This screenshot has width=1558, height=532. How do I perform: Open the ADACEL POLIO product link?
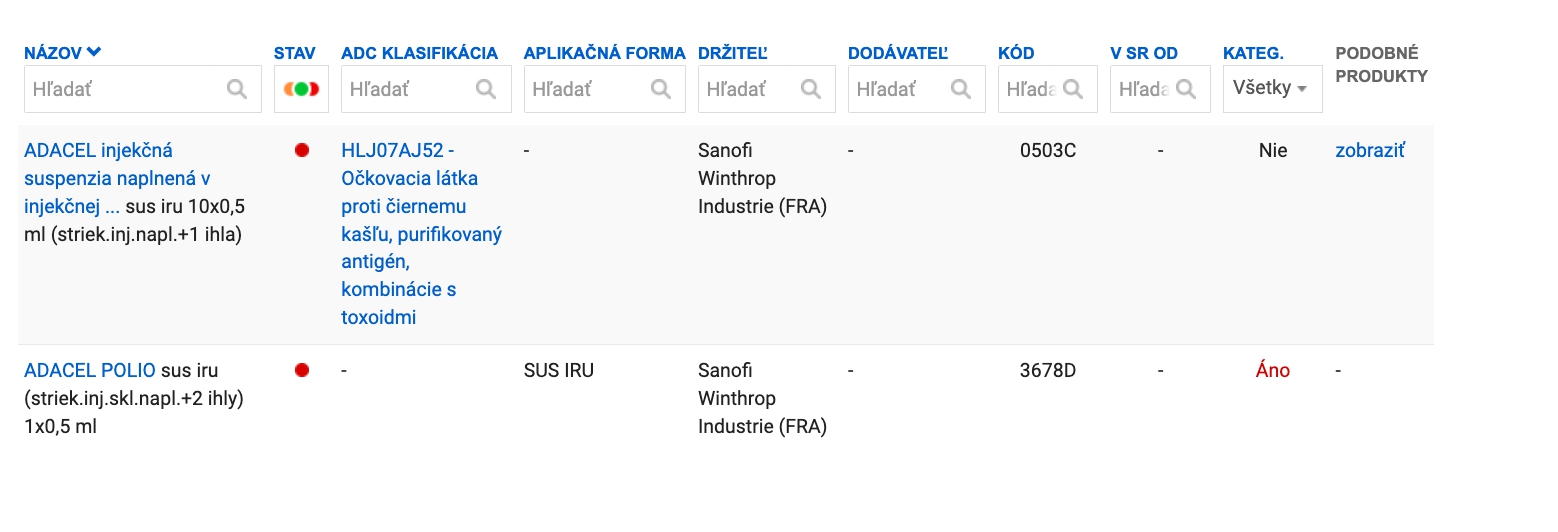[x=90, y=370]
